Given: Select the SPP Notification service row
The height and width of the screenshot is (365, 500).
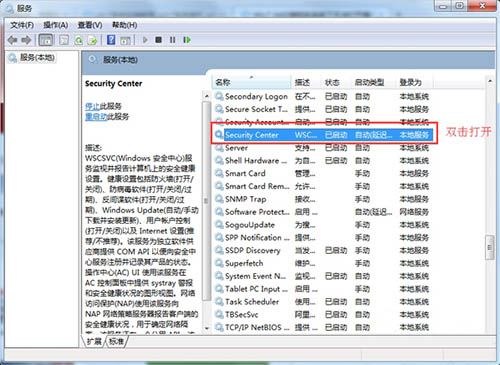Looking at the screenshot, I should [x=323, y=238].
